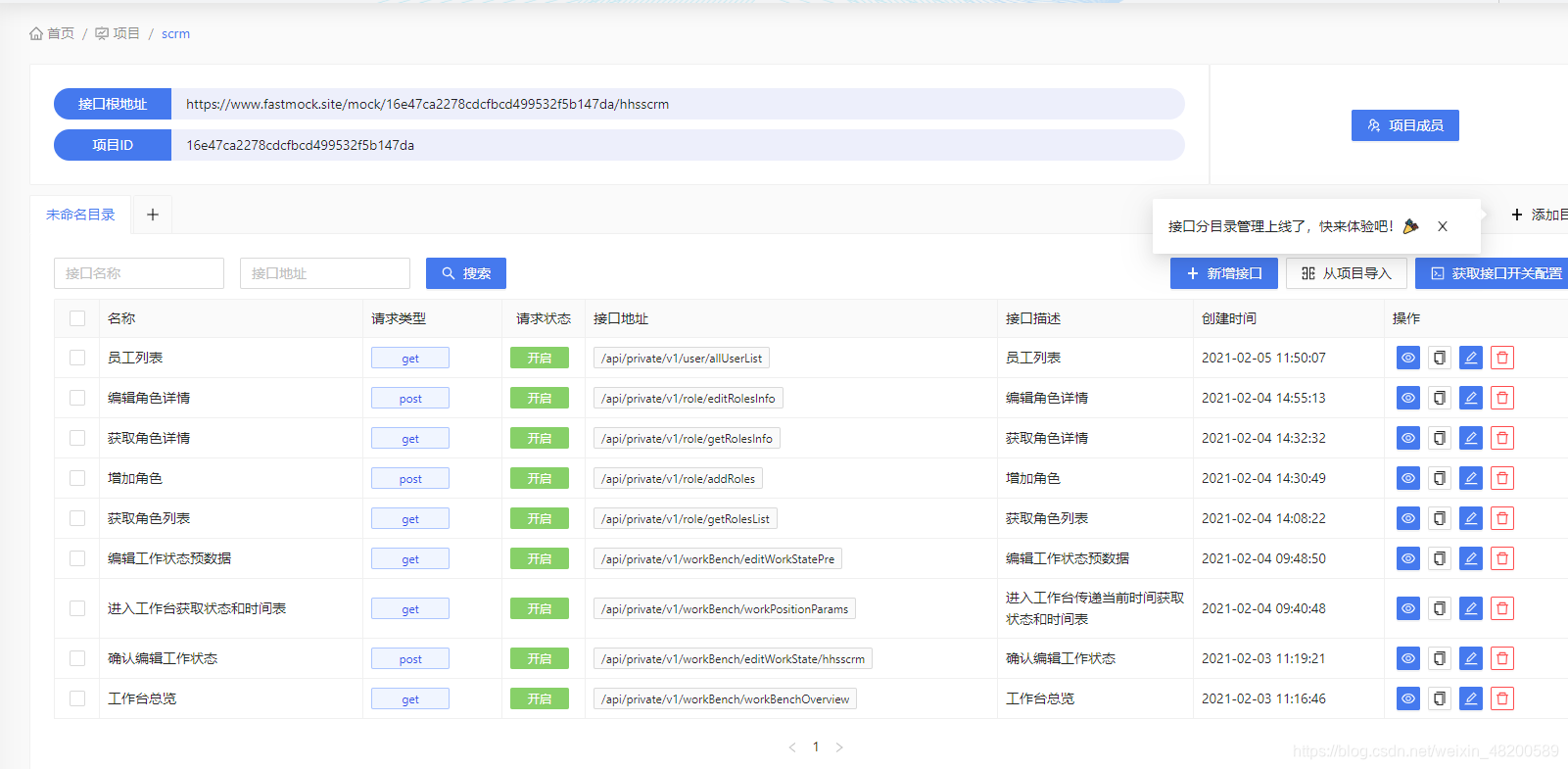View details of 获取角色详情 row
Screen dimensions: 1568x769
point(1407,438)
